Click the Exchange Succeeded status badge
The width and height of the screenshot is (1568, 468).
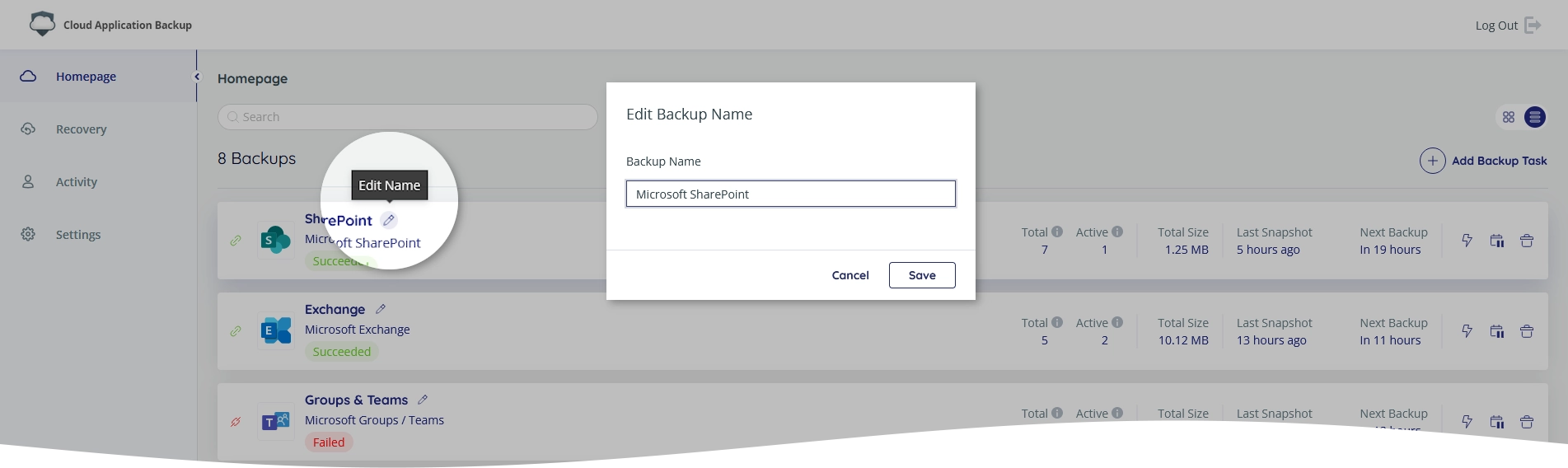[x=342, y=352]
